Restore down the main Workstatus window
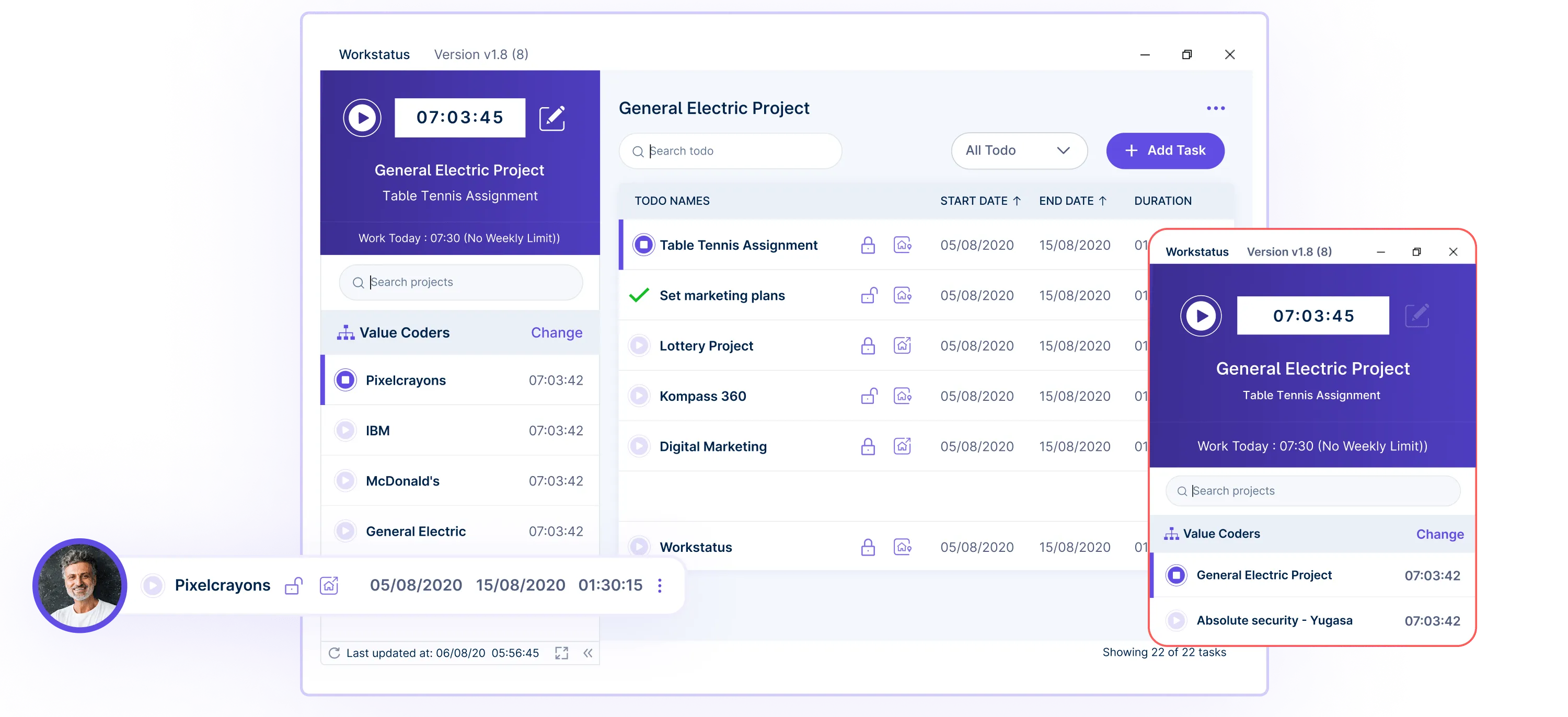Viewport: 1568px width, 717px height. pos(1186,55)
